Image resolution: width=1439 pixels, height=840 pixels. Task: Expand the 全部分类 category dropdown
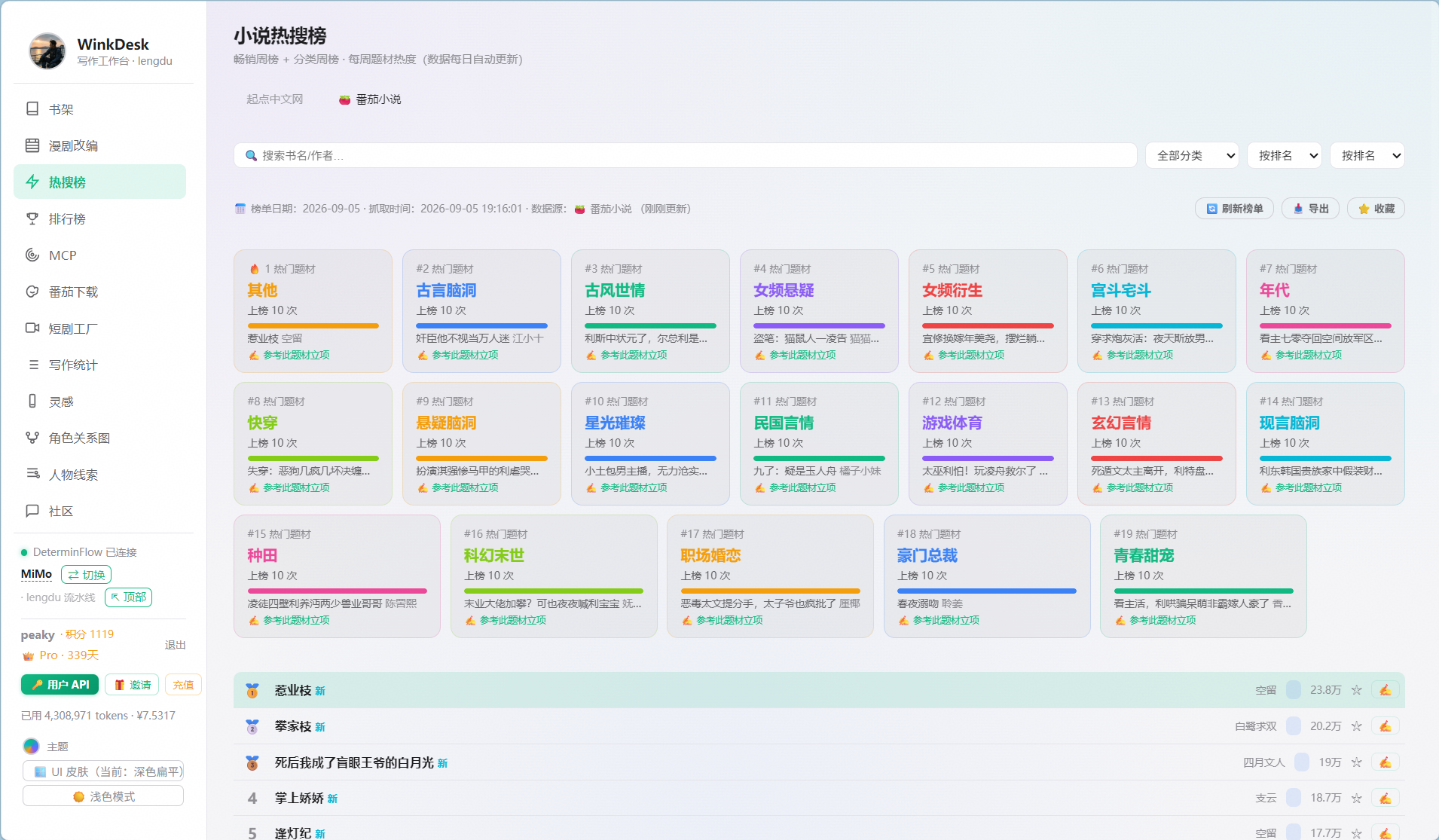click(1193, 155)
